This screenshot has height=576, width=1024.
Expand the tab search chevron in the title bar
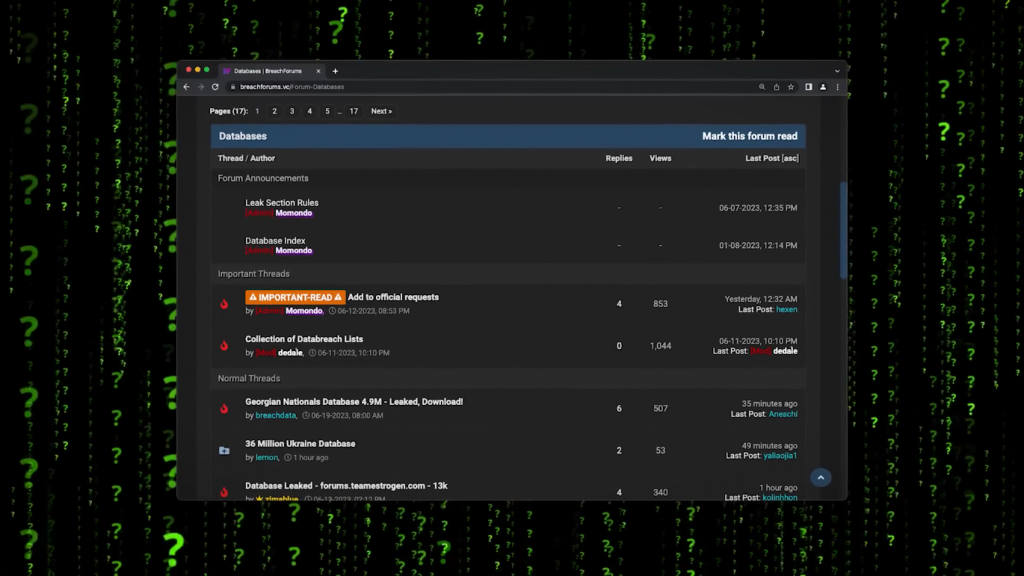(837, 71)
